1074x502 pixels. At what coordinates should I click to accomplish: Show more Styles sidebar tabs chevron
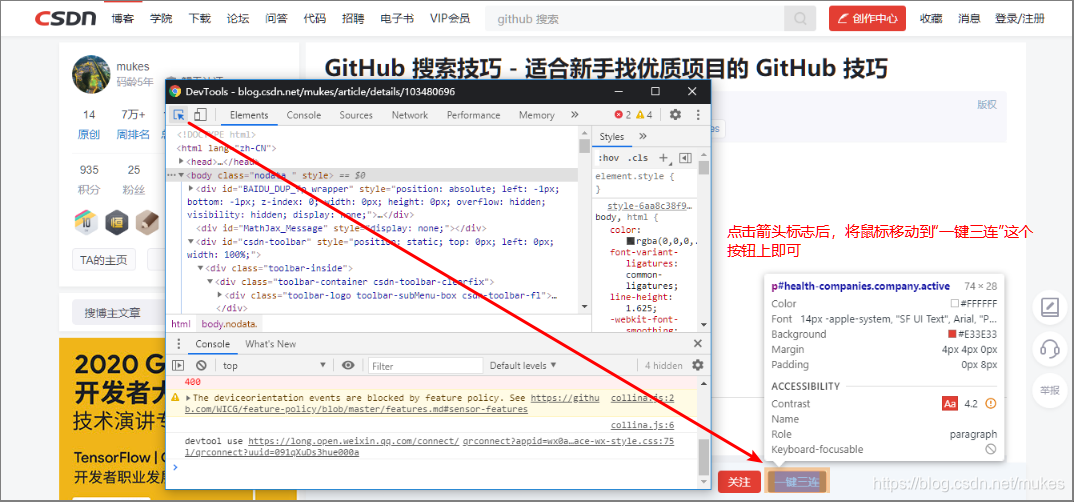coord(642,136)
